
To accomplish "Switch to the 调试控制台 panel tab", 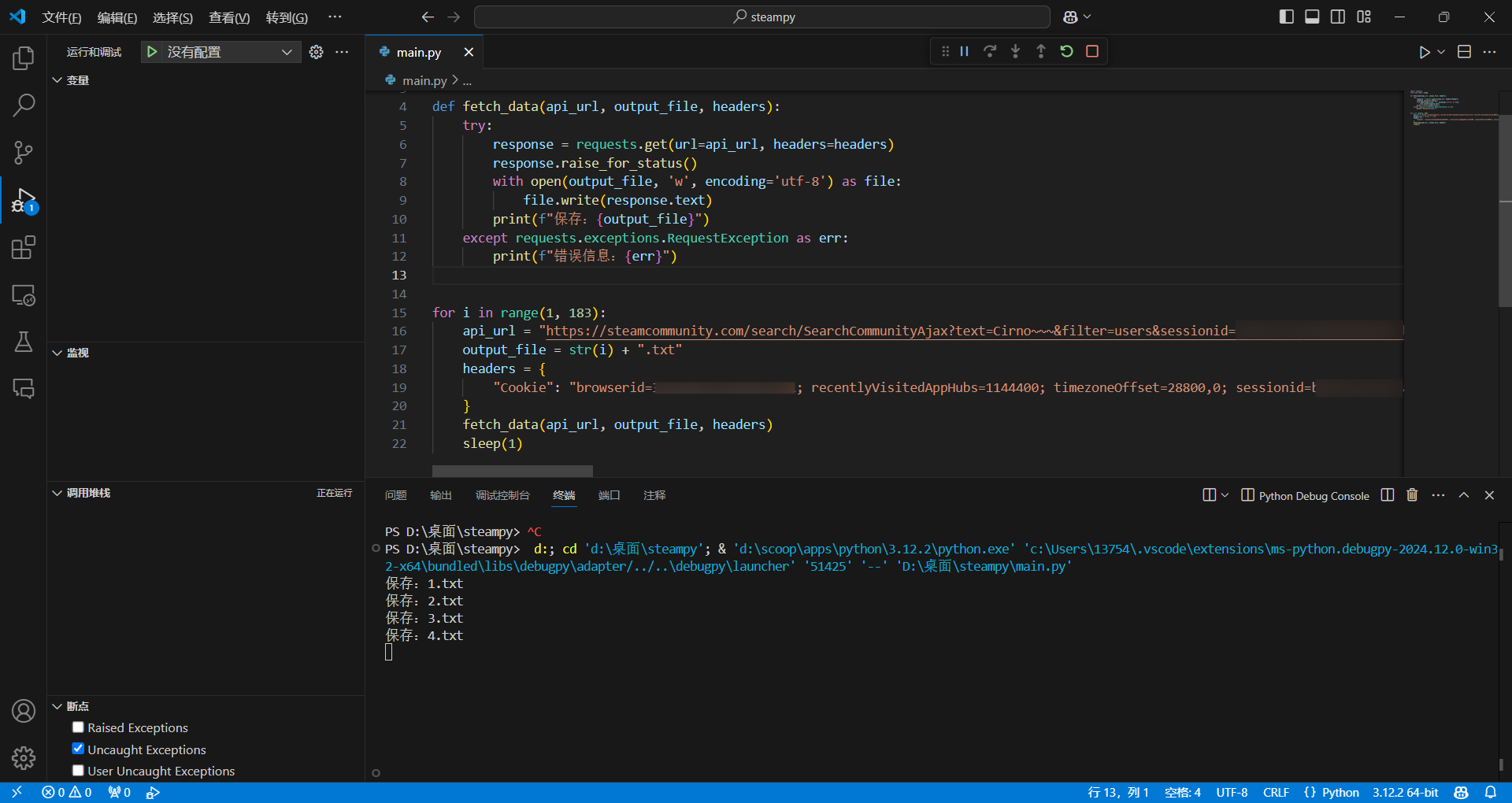I will (x=502, y=495).
